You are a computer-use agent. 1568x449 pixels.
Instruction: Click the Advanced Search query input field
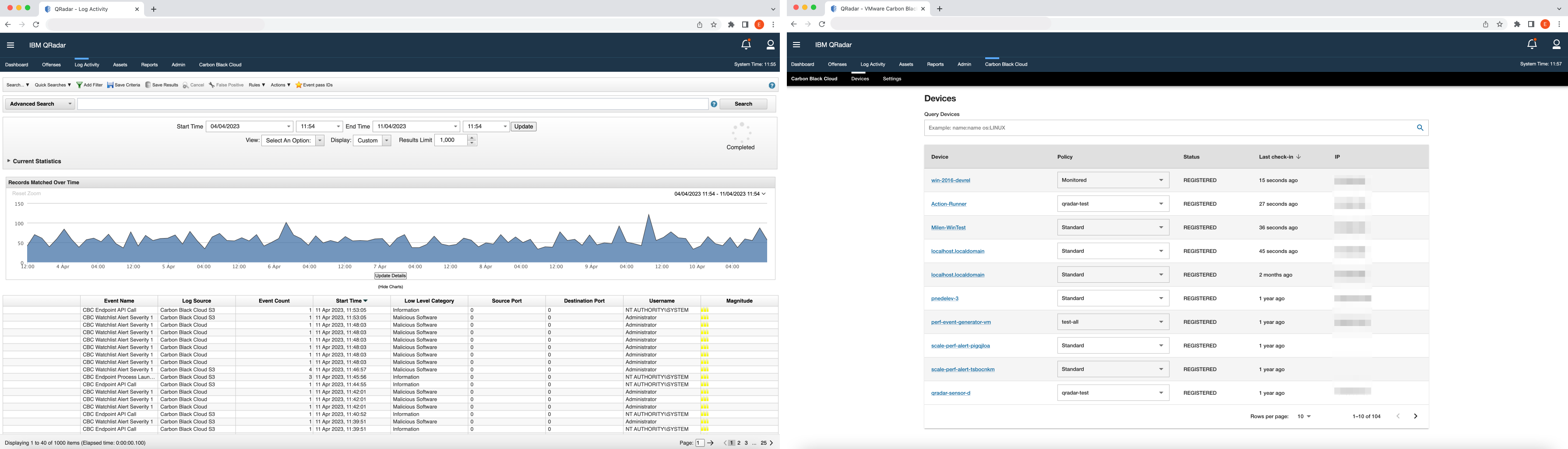pos(393,104)
